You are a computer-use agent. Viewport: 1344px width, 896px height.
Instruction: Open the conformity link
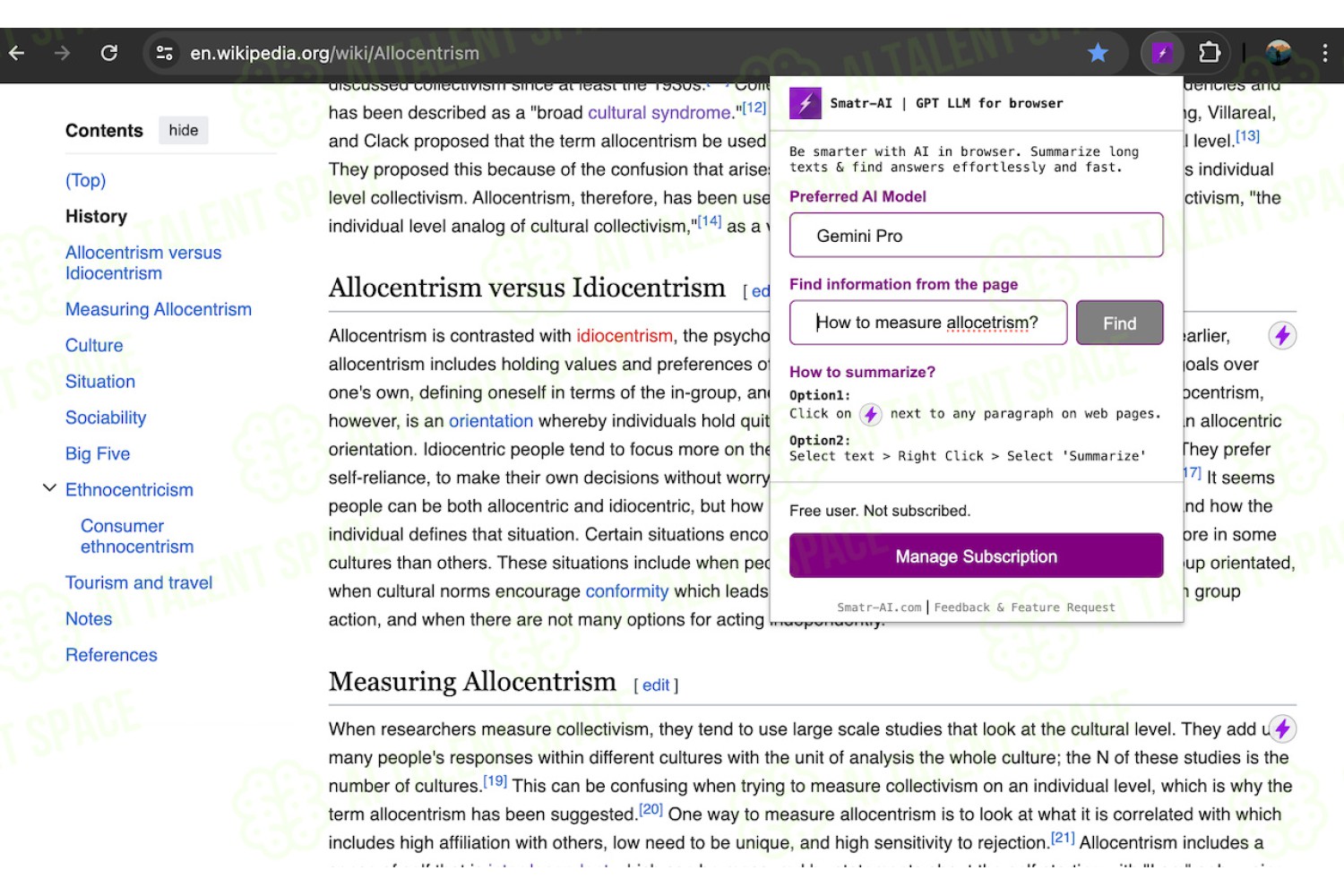pos(627,590)
